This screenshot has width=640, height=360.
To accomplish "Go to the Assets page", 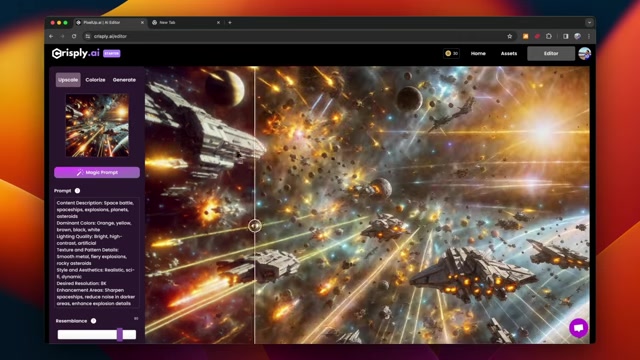I will [x=509, y=53].
